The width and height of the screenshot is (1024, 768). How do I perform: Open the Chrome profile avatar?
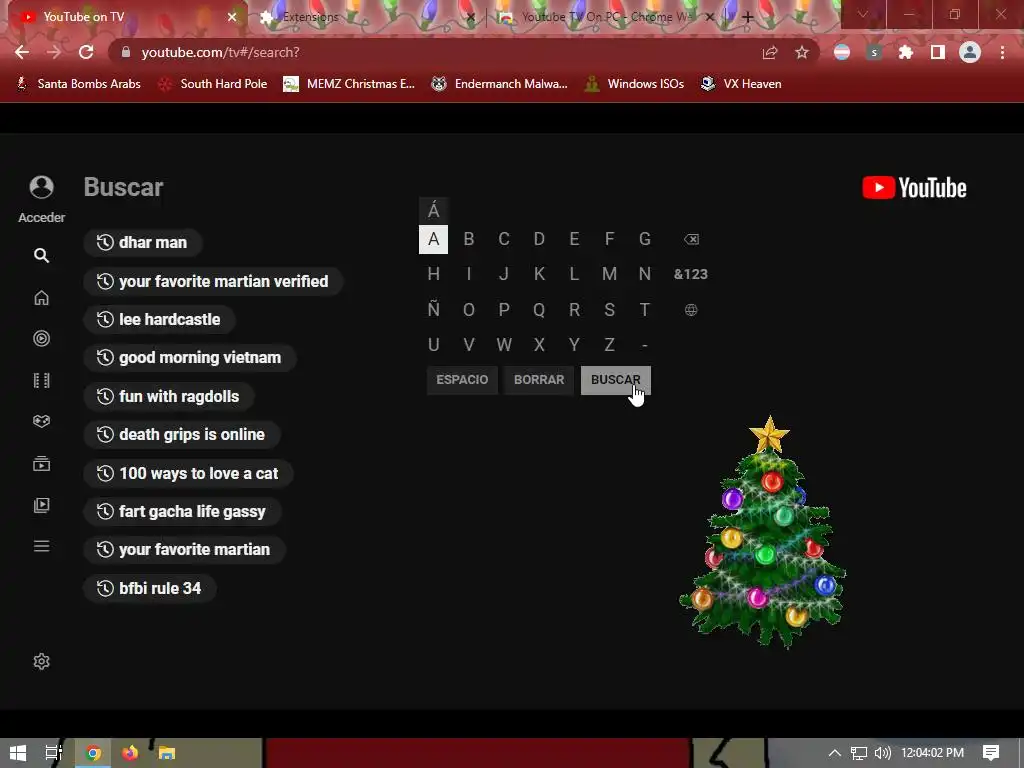coord(970,52)
